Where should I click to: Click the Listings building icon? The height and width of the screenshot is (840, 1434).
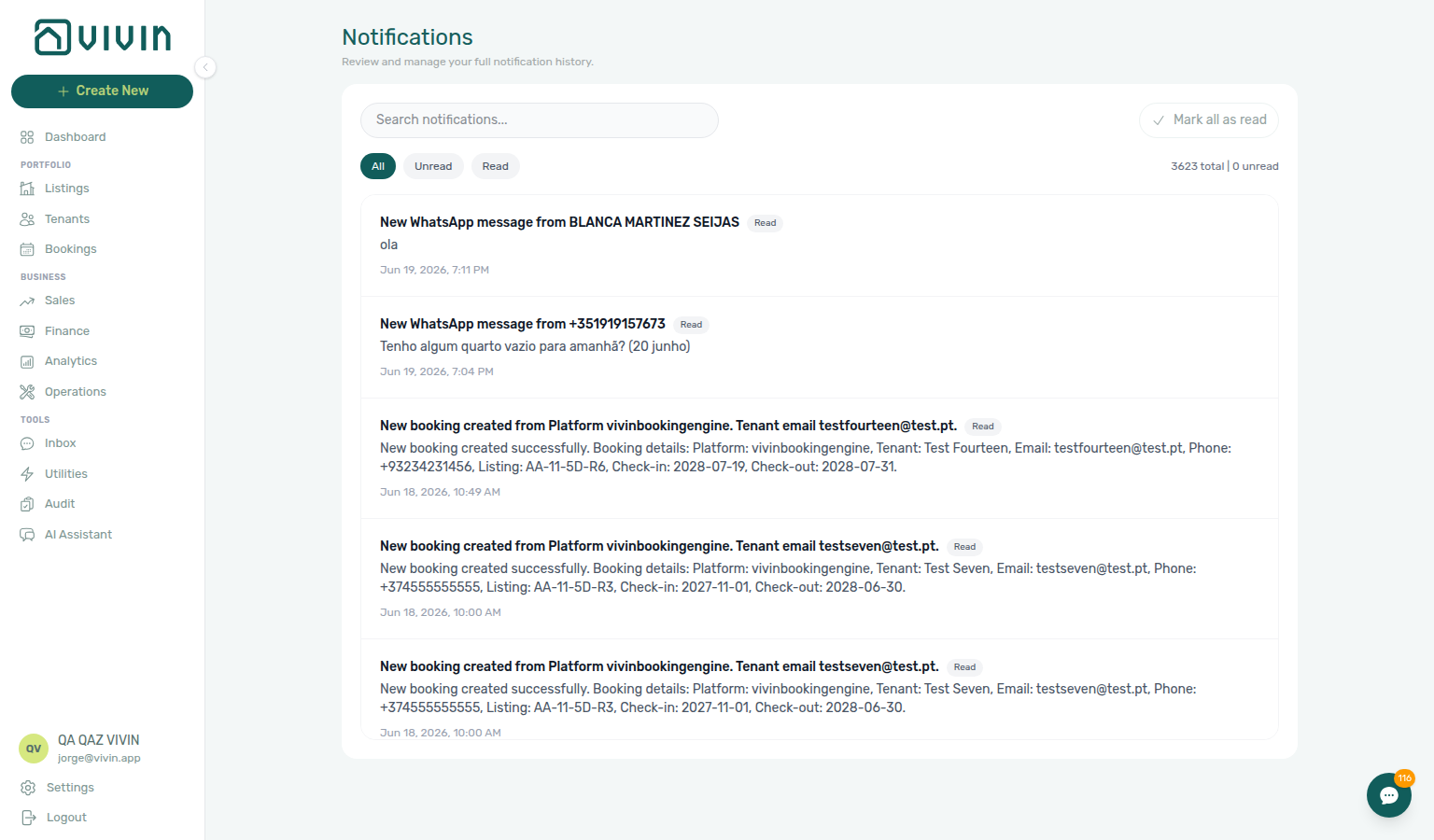27,189
